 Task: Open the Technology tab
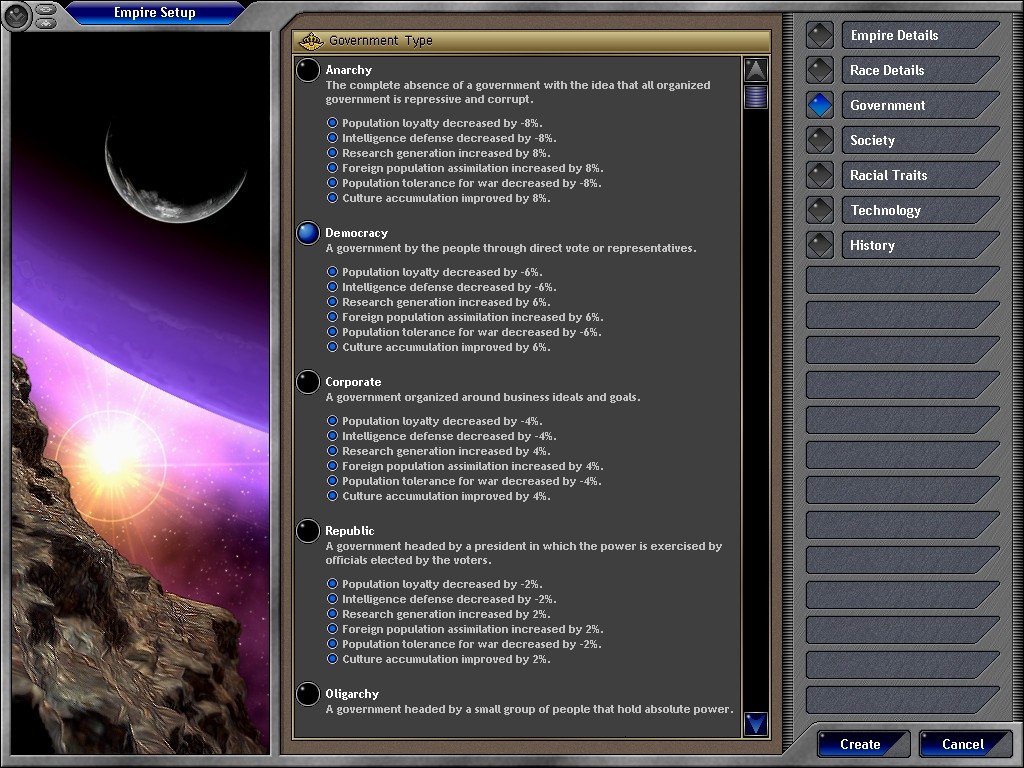click(x=918, y=210)
